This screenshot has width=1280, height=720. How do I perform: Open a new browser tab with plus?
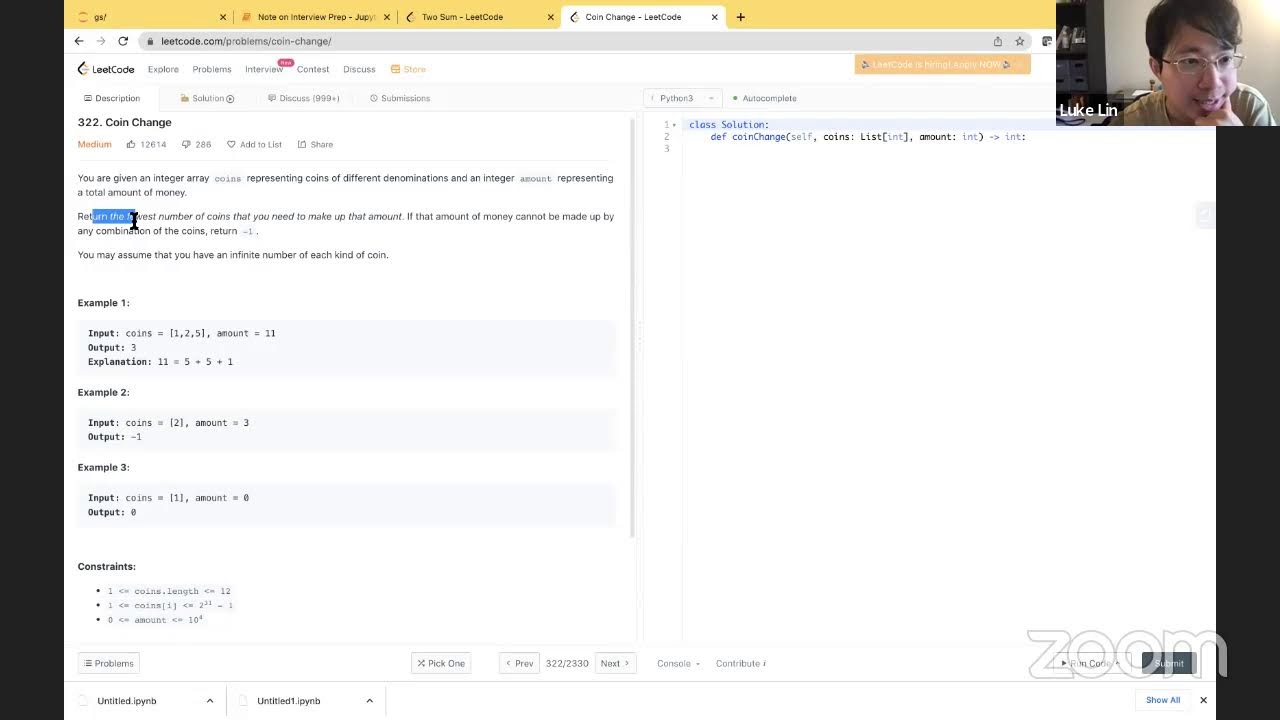pos(740,17)
